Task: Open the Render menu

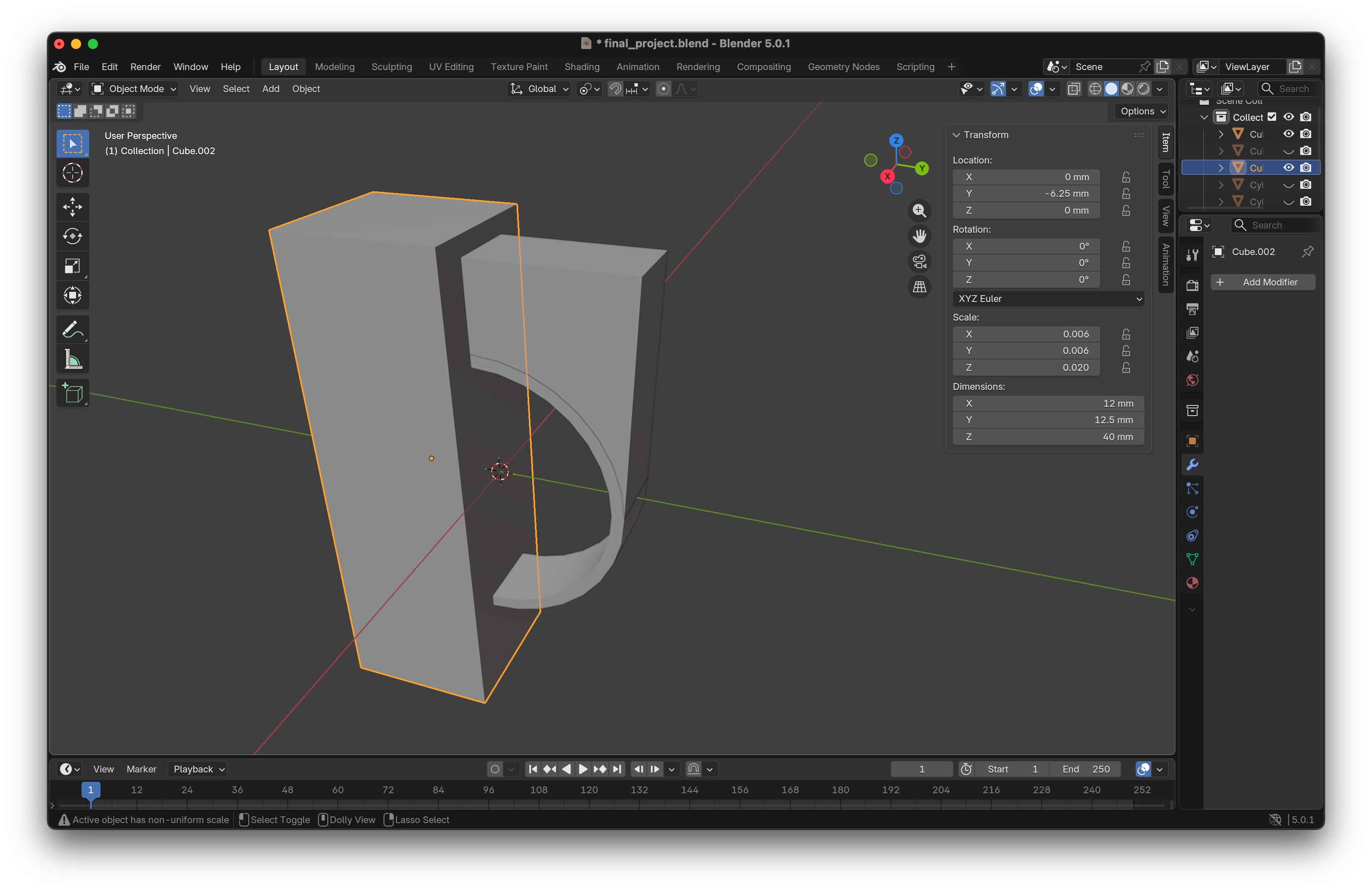Action: coord(145,67)
